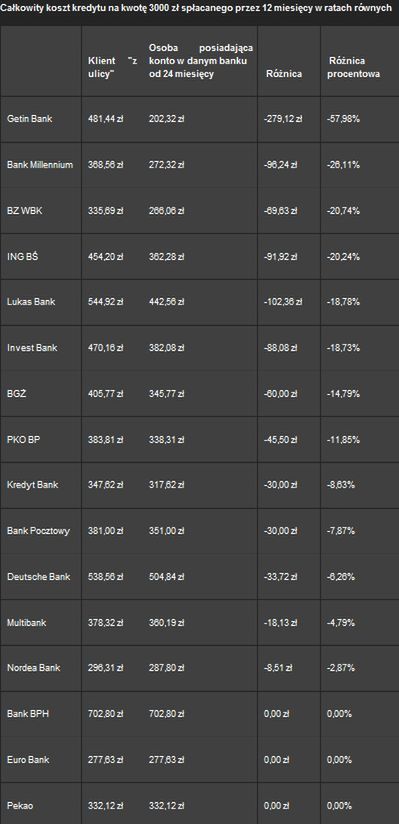Click the -4,79% Multibank percentage cell
This screenshot has height=824, width=399.
pyautogui.click(x=342, y=622)
